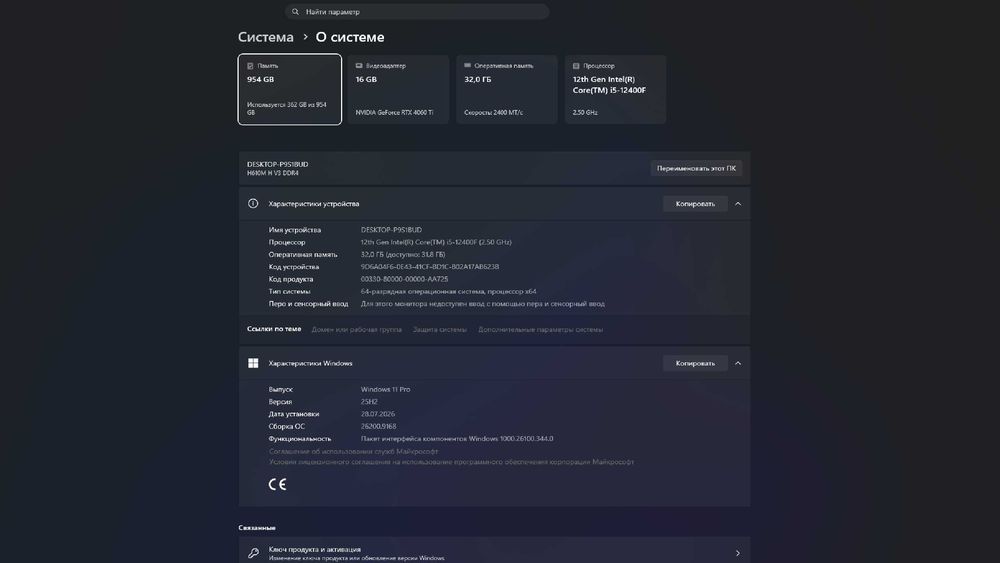Open 'Домен или рабочая группа' link
1000x563 pixels.
click(x=357, y=330)
